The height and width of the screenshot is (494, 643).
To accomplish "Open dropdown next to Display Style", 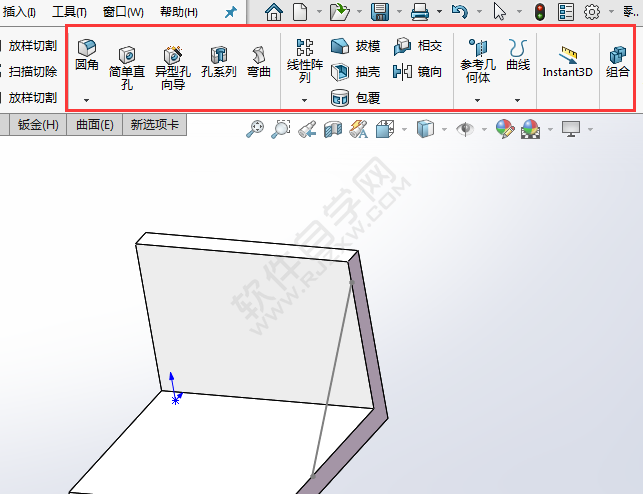I will (x=444, y=130).
